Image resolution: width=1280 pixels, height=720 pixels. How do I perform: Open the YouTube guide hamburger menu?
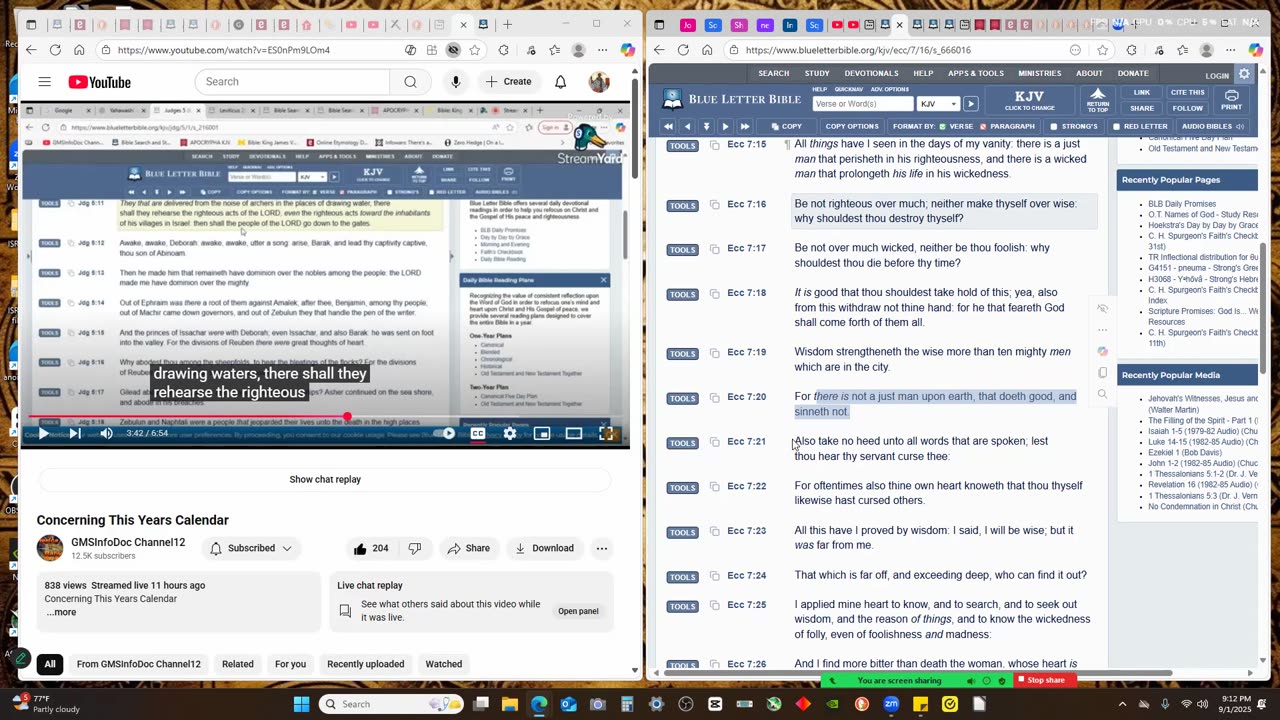45,82
